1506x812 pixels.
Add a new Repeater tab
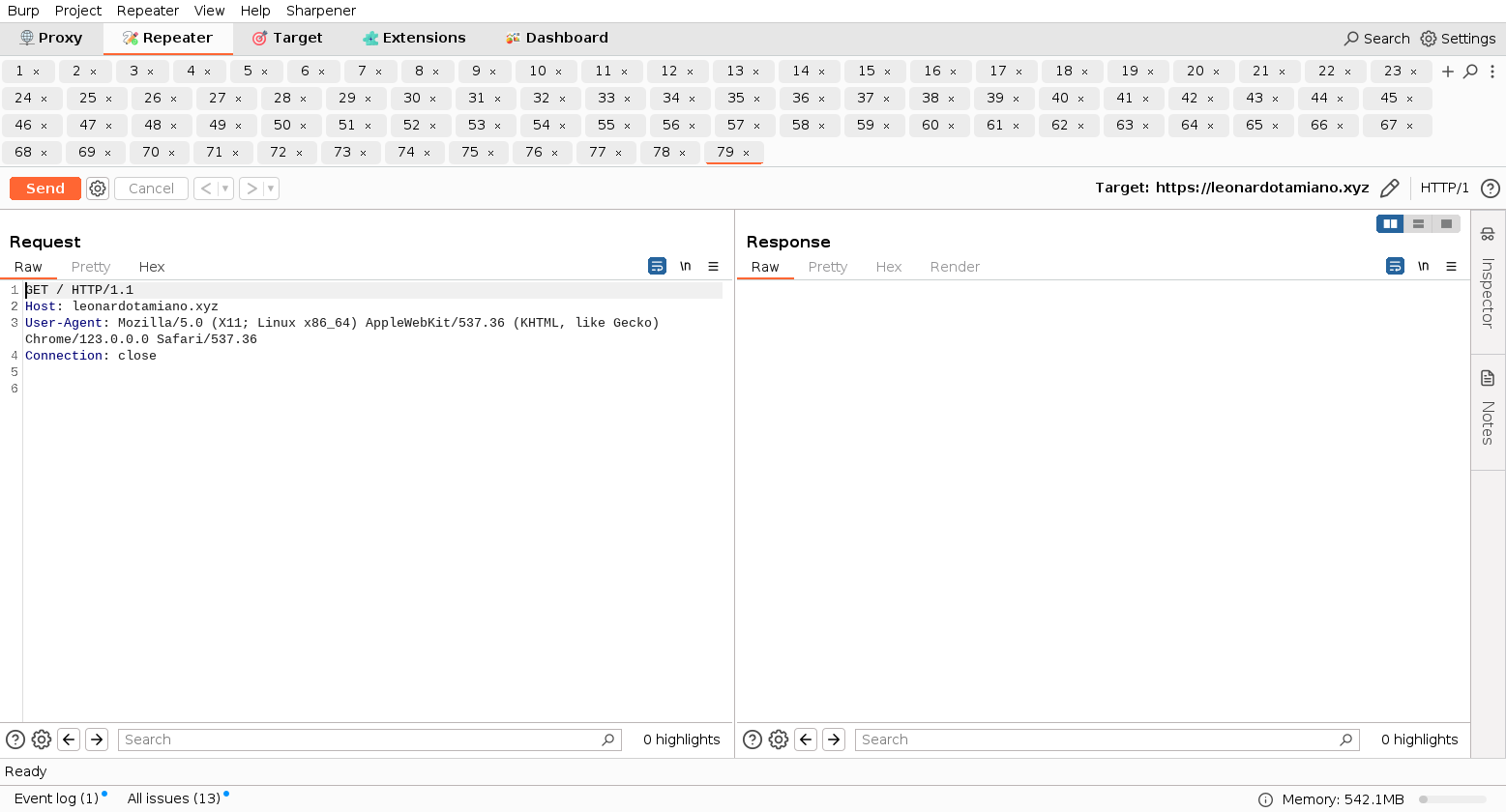pyautogui.click(x=1448, y=72)
